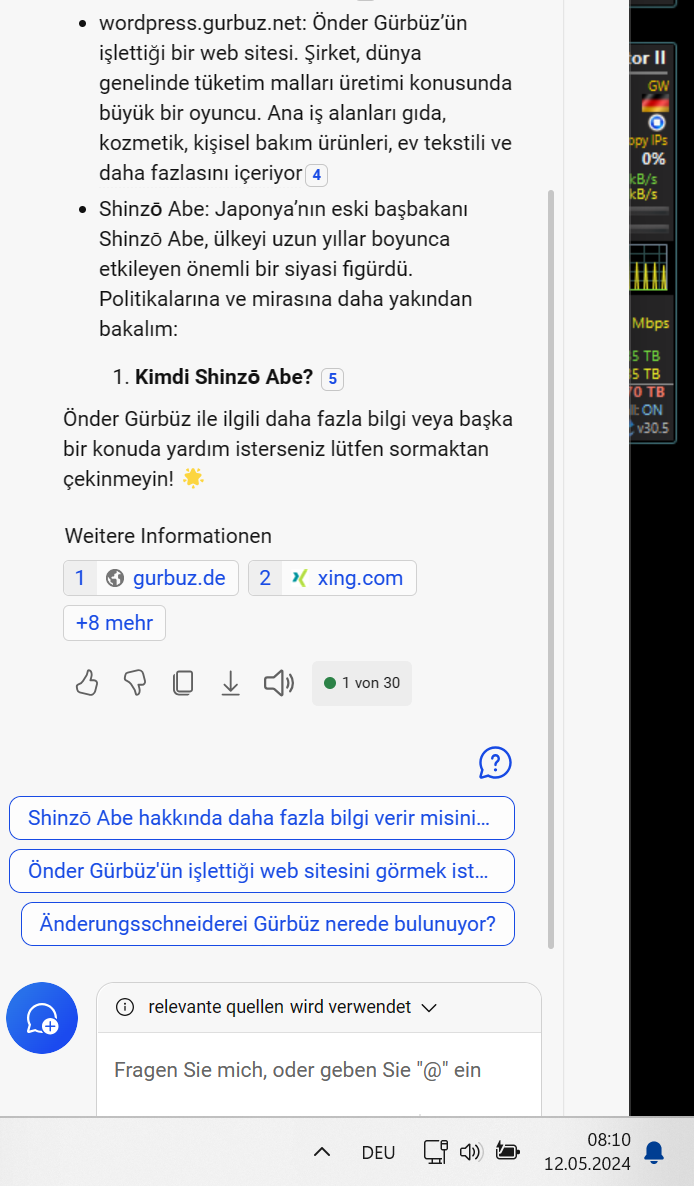Expand the relevante quellen wird verwendet dropdown
The height and width of the screenshot is (1186, 694).
(429, 1007)
